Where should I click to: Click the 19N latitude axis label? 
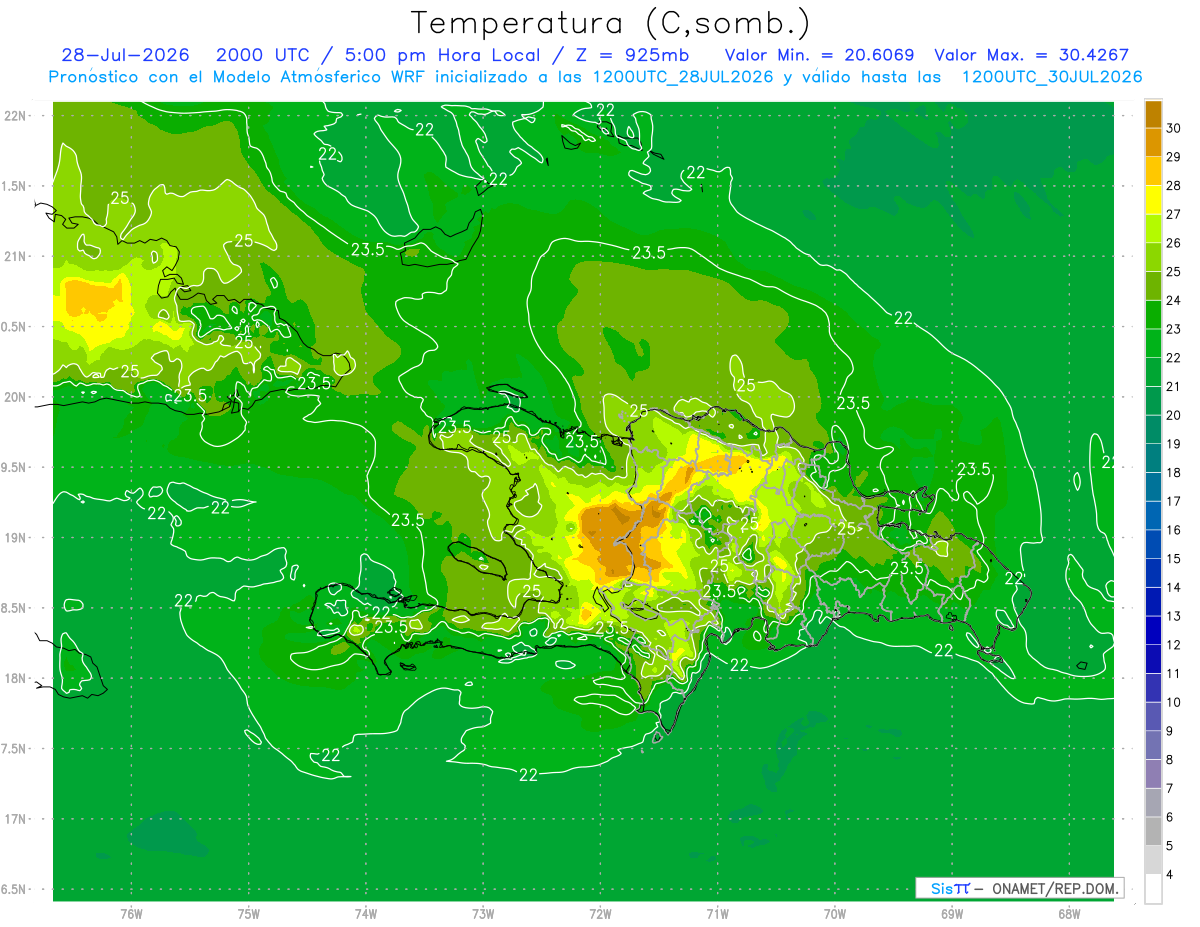[x=15, y=537]
